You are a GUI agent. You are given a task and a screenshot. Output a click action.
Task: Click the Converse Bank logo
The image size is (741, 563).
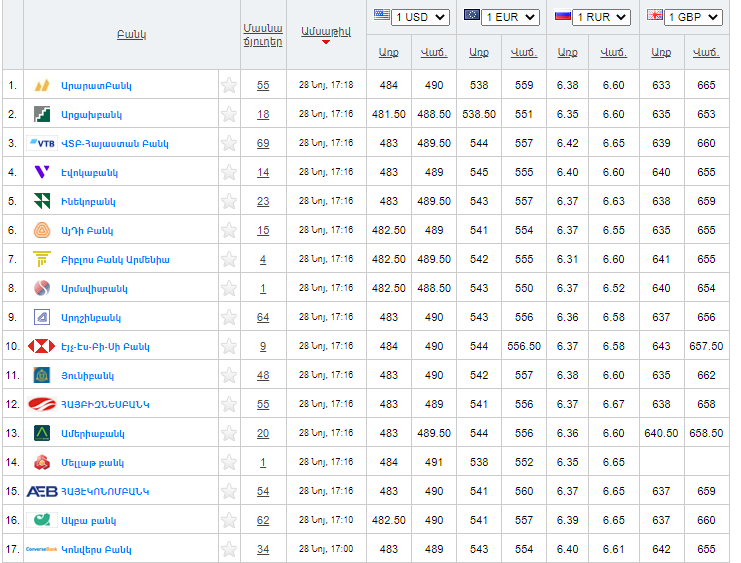pyautogui.click(x=42, y=549)
